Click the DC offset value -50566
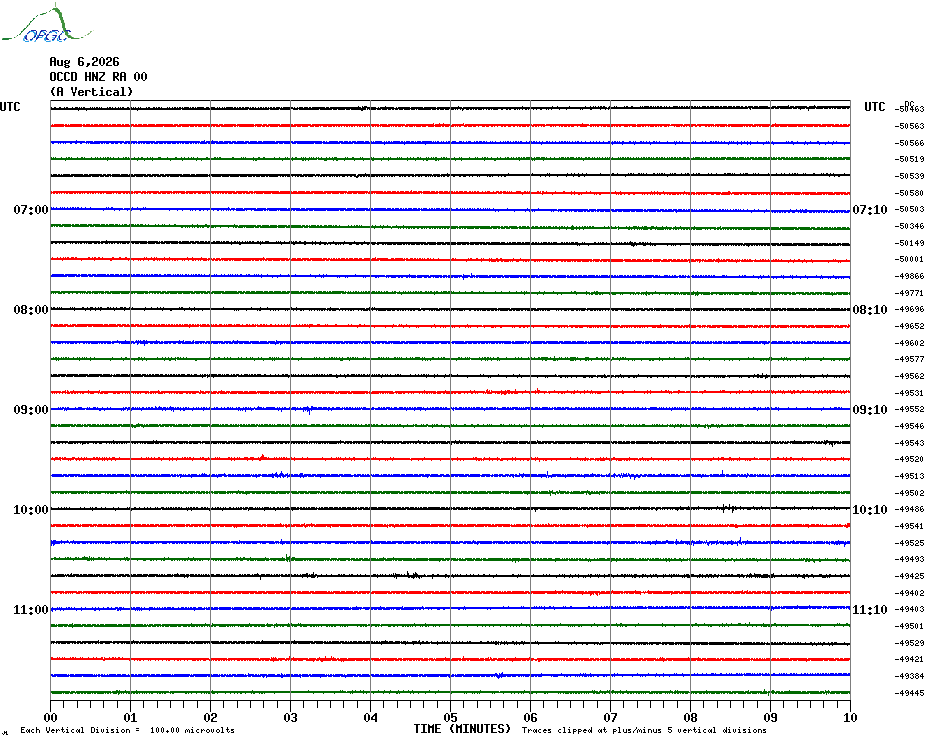The width and height of the screenshot is (930, 744). (909, 143)
